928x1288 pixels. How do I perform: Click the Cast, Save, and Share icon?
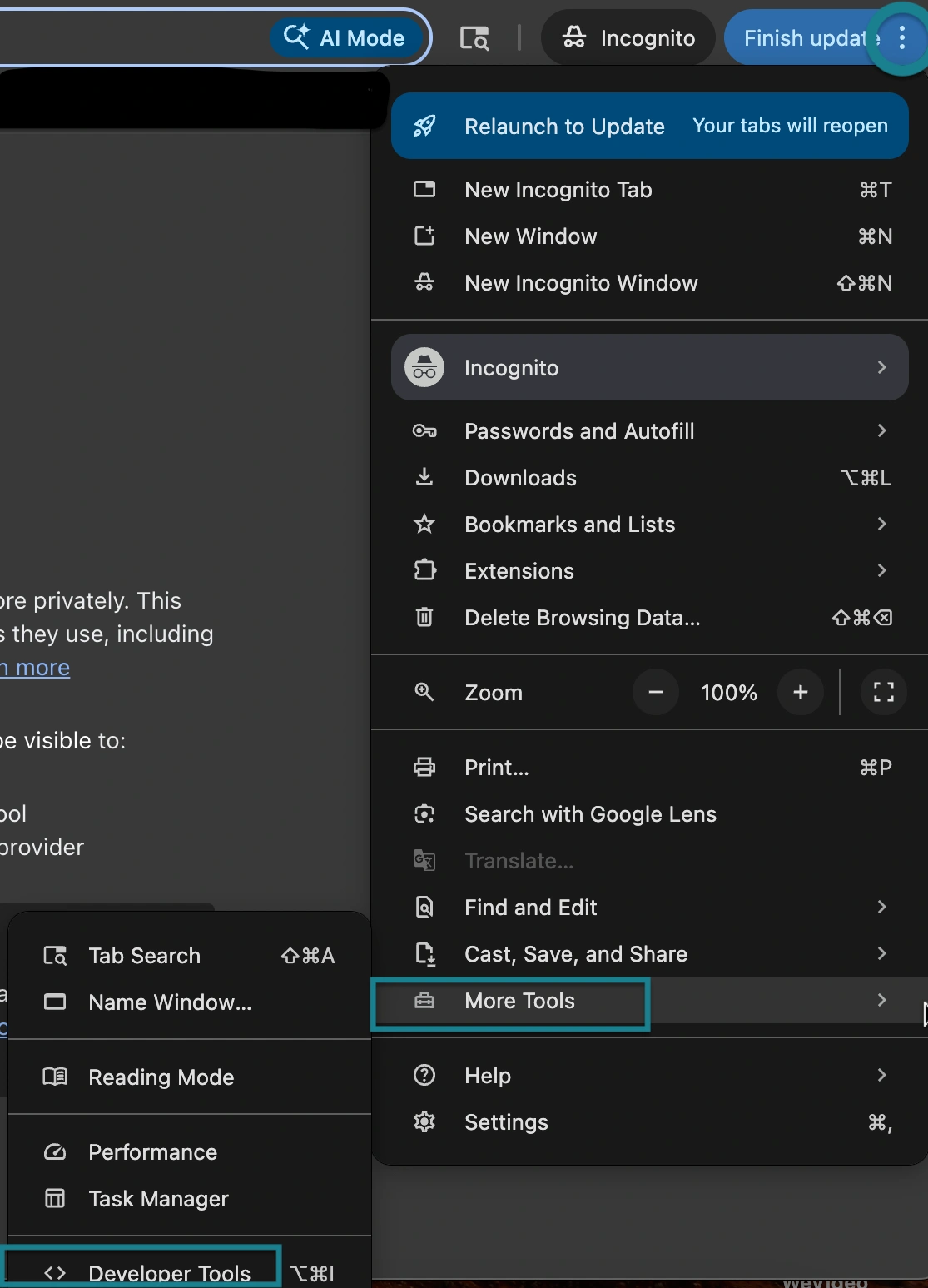[x=424, y=954]
